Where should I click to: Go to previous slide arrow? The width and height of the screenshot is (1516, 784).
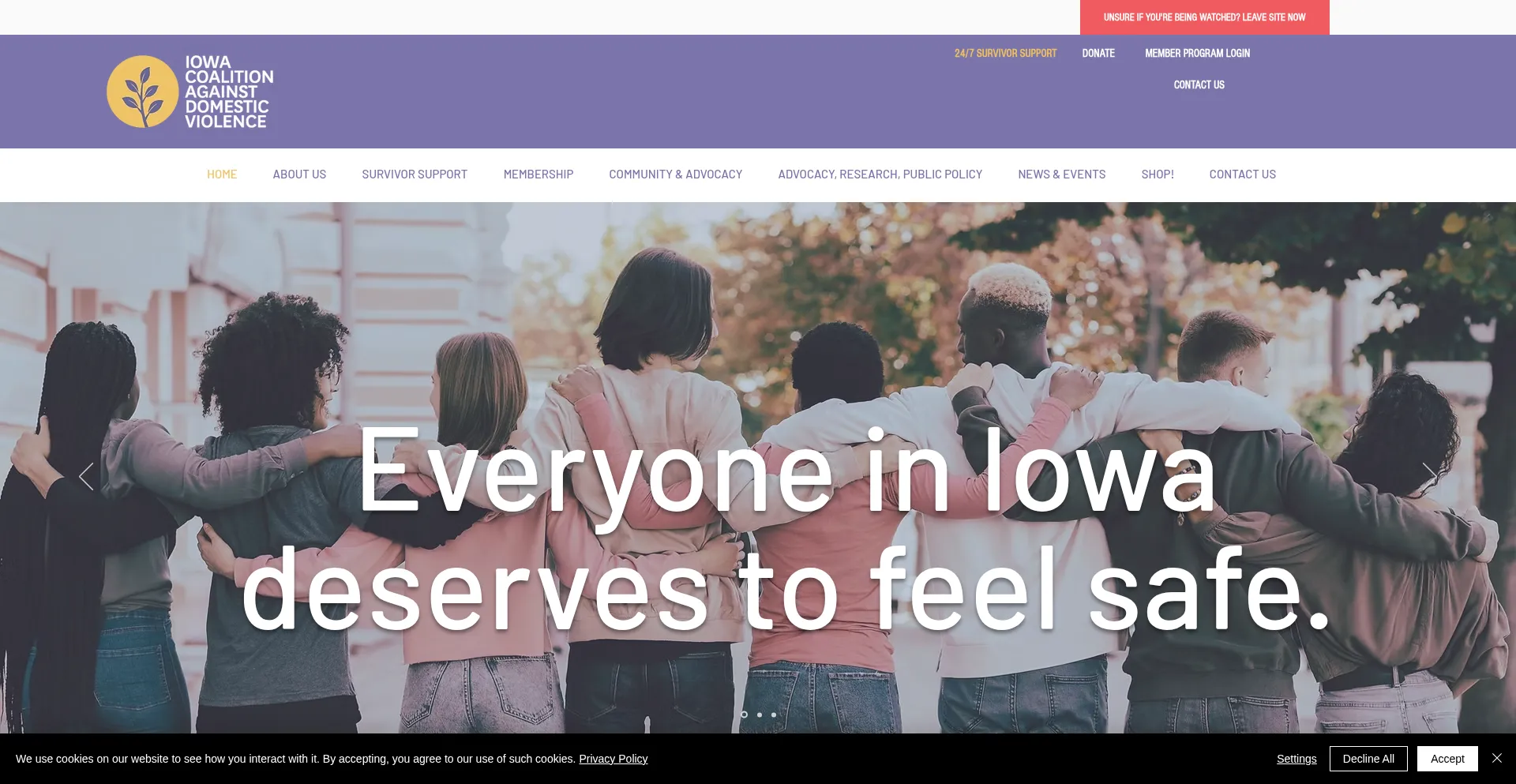[x=86, y=476]
